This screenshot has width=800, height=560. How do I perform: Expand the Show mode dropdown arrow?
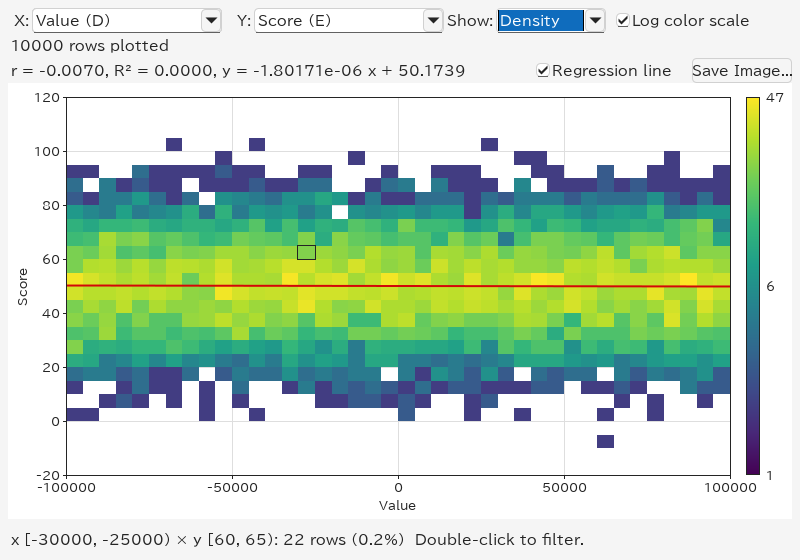pos(595,21)
